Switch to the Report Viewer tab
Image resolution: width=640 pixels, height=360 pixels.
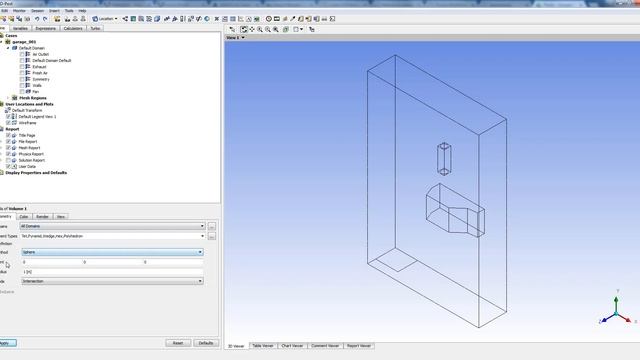359,346
